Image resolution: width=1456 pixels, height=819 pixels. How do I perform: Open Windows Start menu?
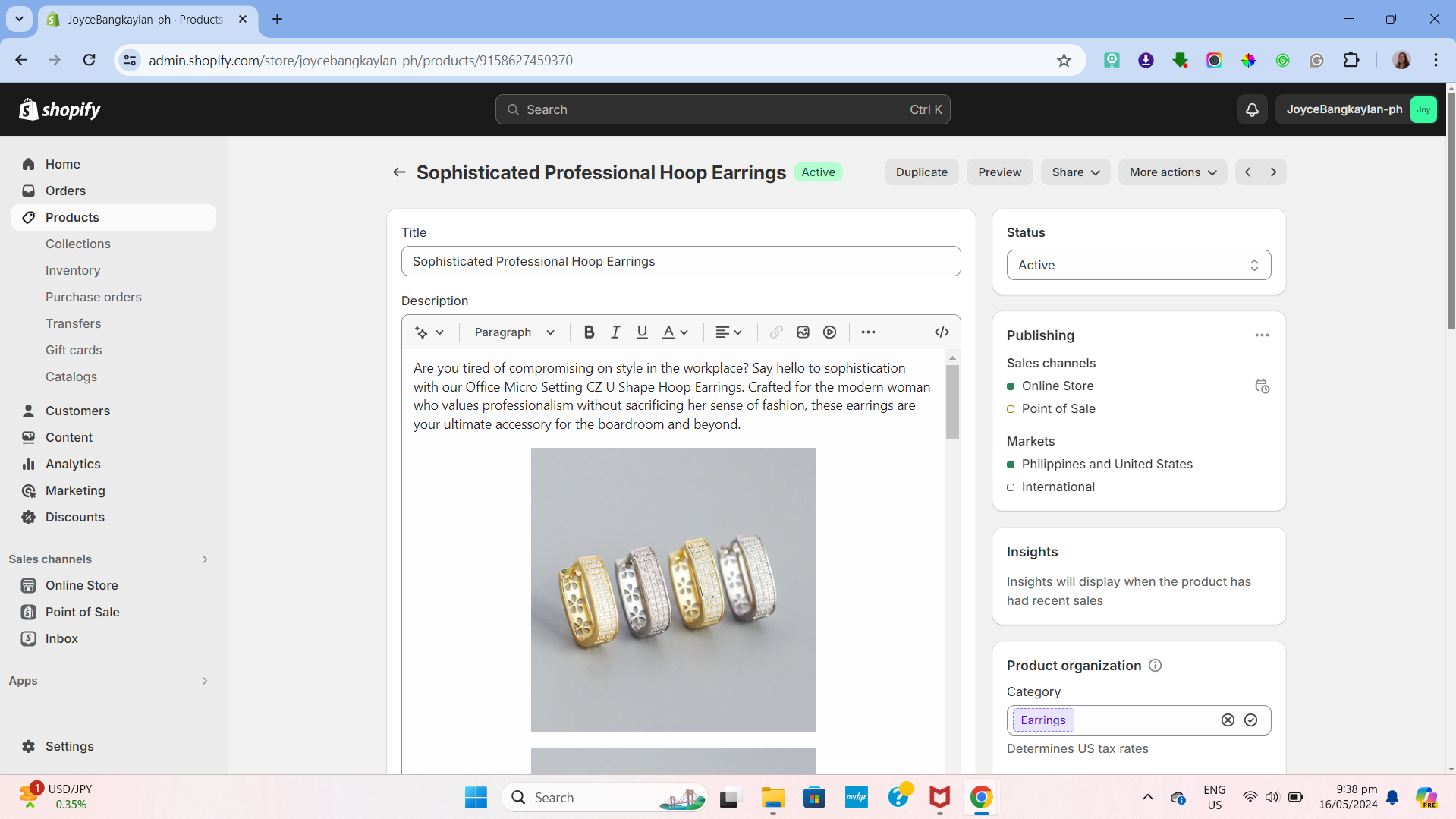(476, 798)
